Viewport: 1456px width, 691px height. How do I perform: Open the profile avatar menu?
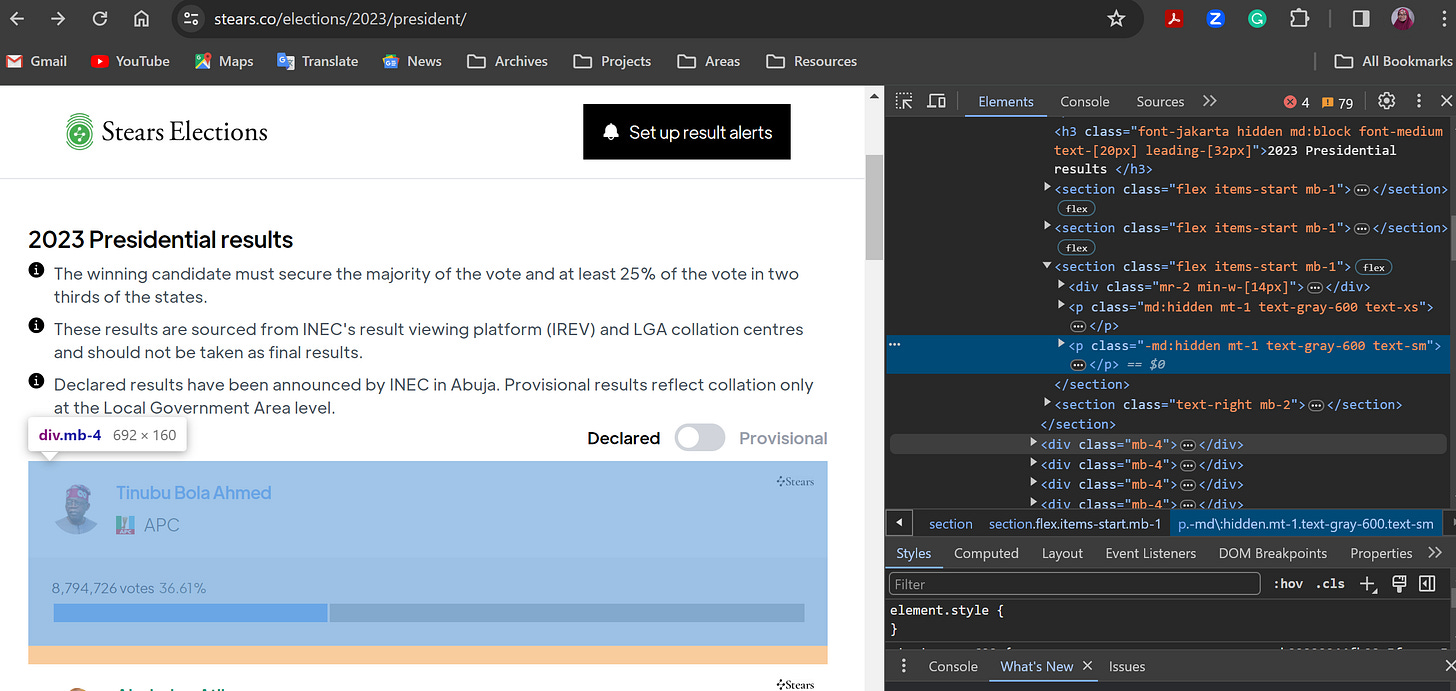[1402, 18]
